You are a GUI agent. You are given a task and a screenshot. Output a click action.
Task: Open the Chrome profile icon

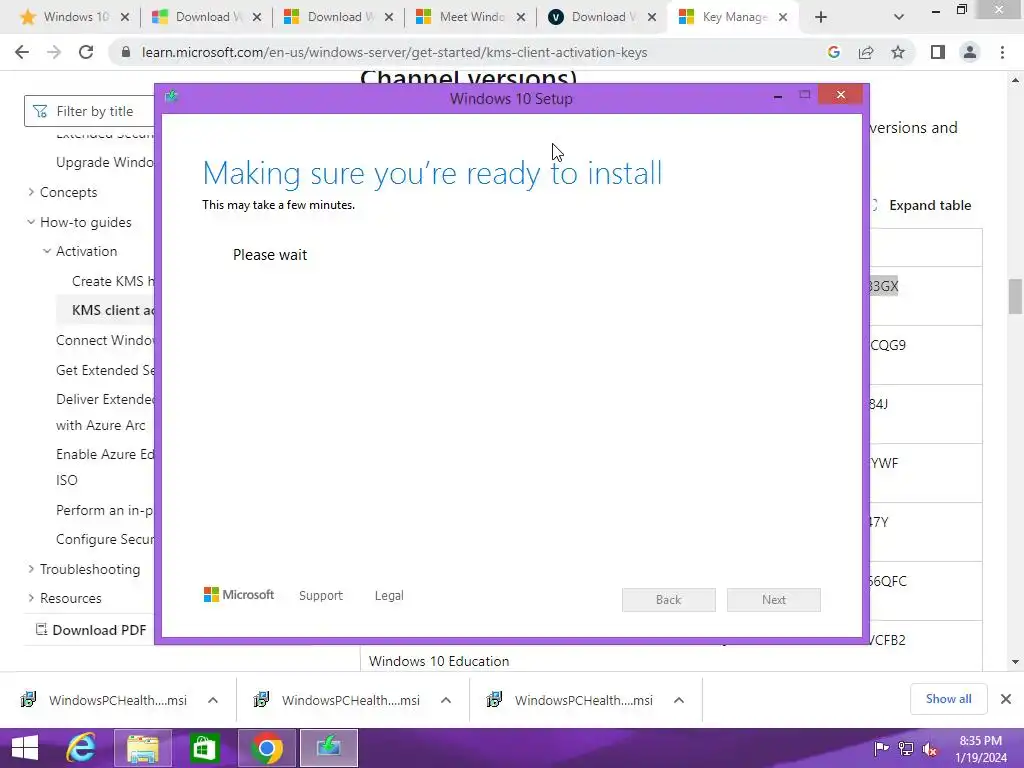tap(970, 52)
